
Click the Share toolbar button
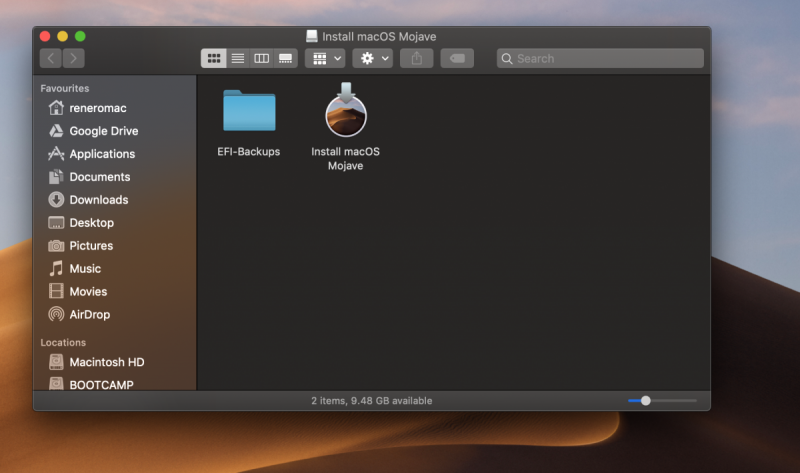pyautogui.click(x=417, y=58)
